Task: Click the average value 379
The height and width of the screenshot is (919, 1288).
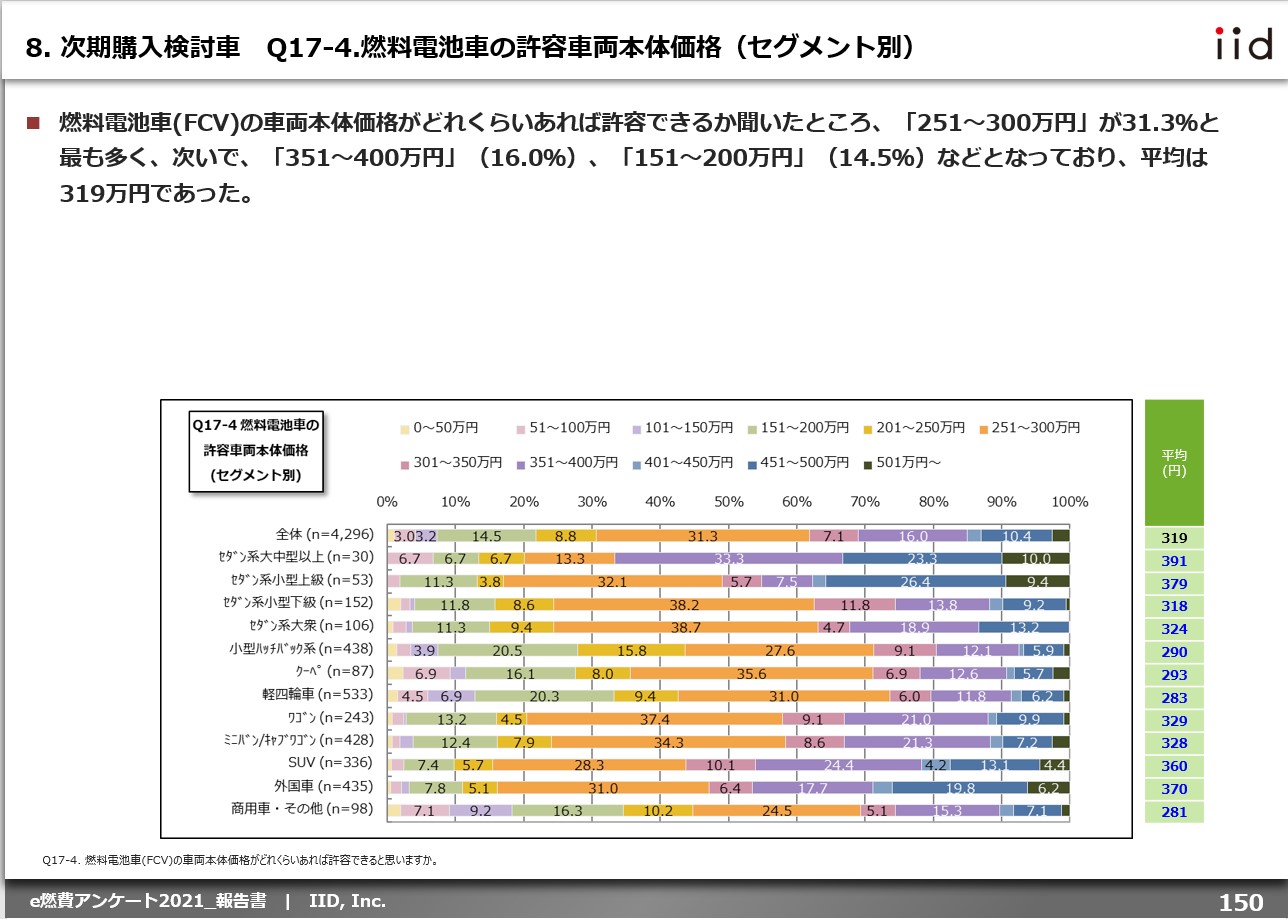Action: tap(1174, 584)
